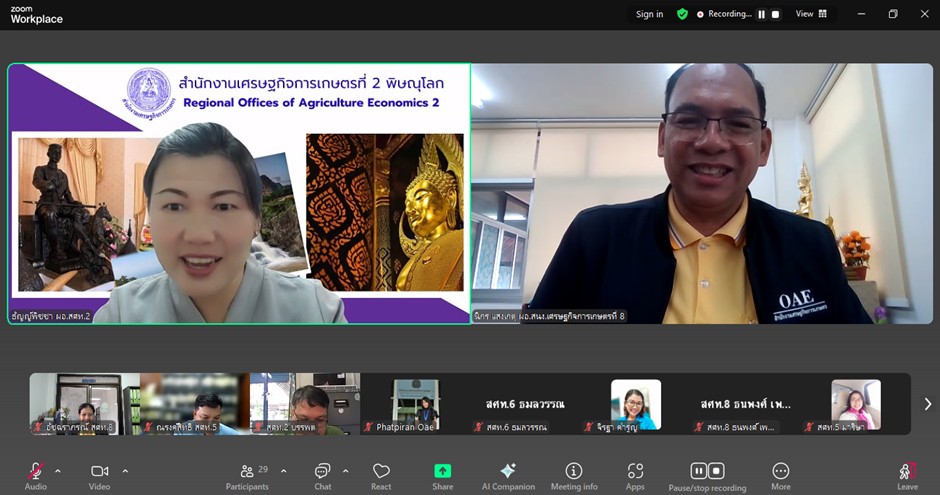Screen dimensions: 940x495
Task: Pause recording from the top bar
Action: [x=761, y=14]
